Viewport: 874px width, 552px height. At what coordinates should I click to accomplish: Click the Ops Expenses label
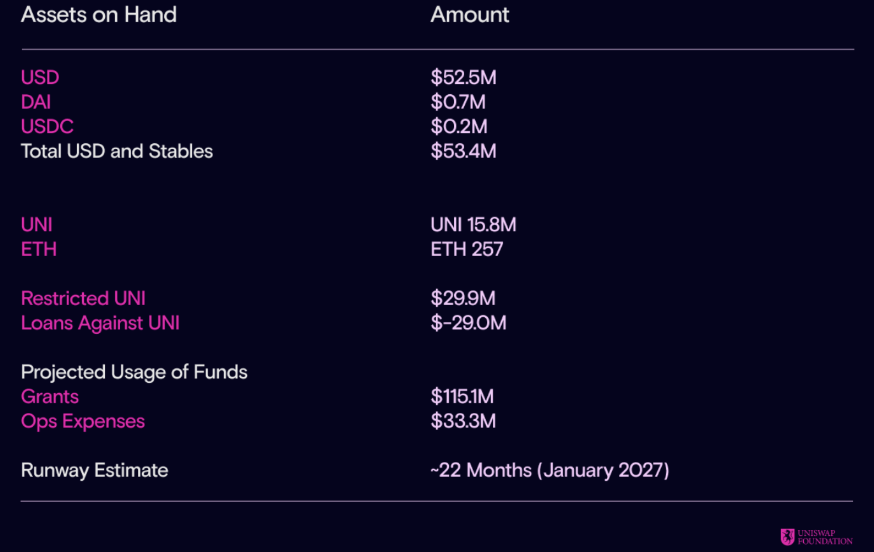click(x=82, y=422)
